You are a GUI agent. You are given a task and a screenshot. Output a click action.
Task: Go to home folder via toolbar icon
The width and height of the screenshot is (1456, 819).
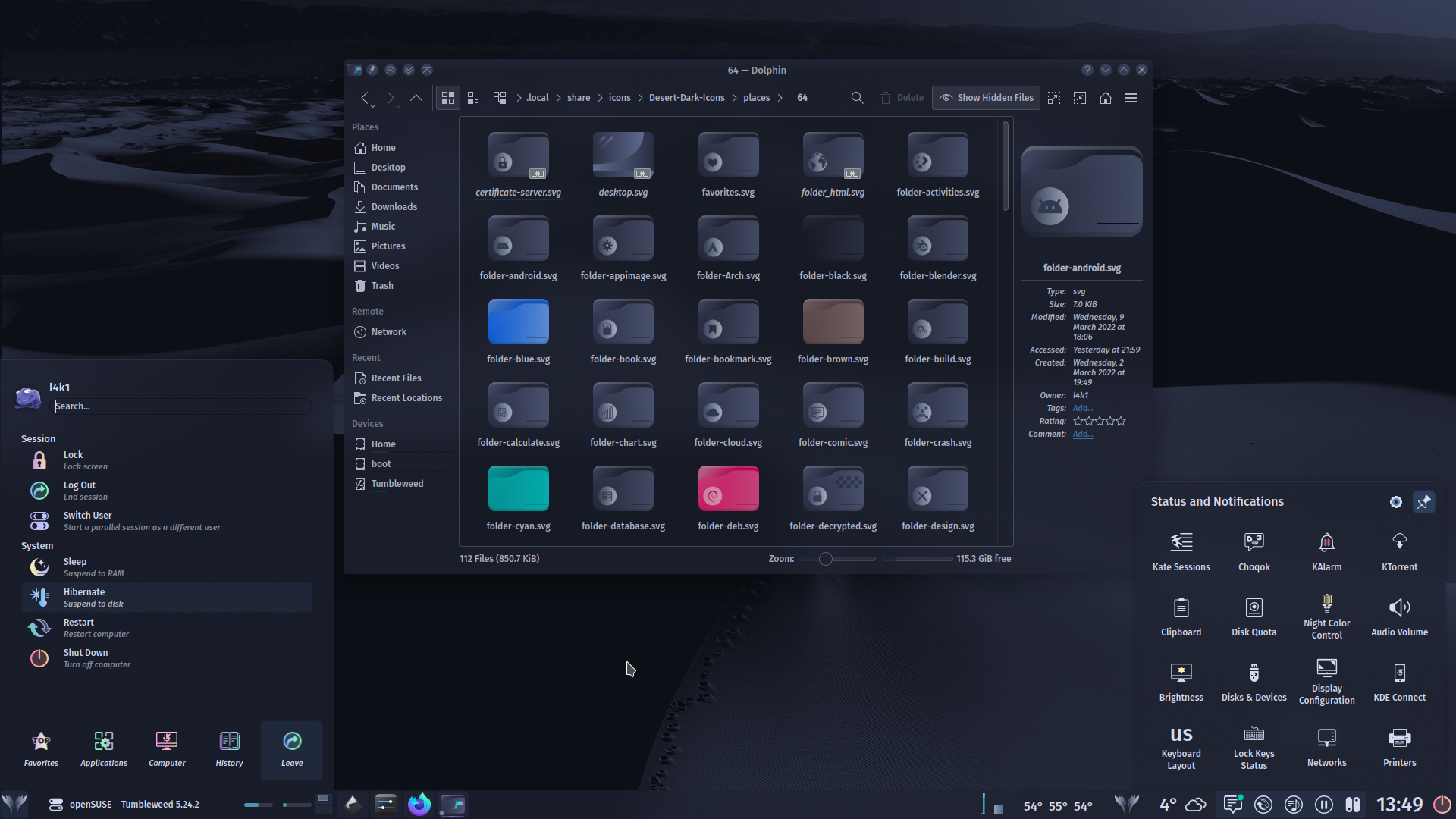[x=1106, y=98]
